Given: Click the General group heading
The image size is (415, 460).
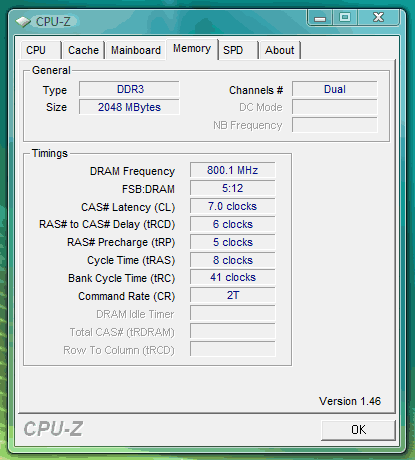Looking at the screenshot, I should 51,70.
